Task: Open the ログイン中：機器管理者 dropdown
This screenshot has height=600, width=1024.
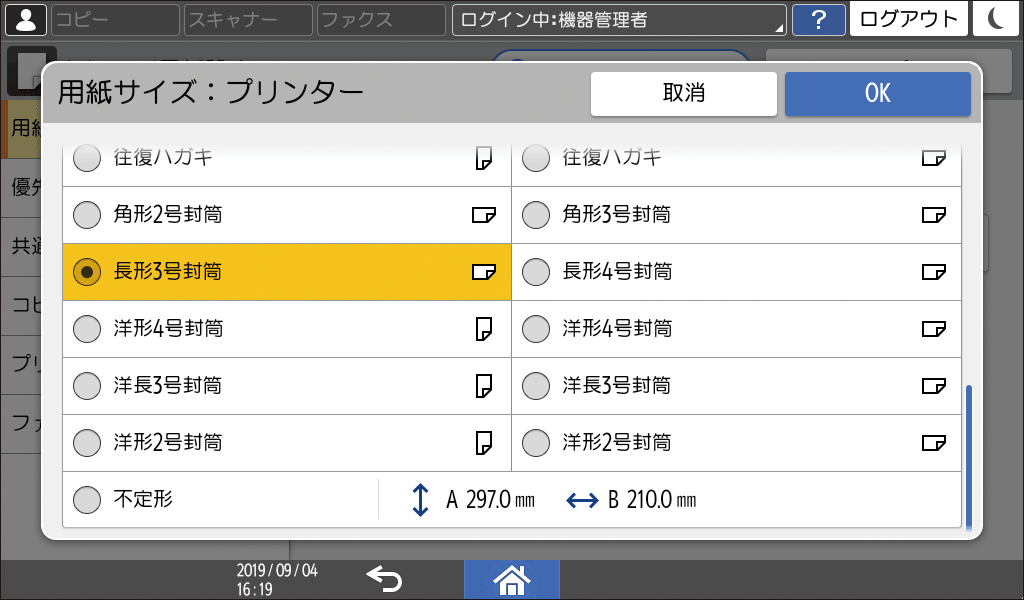Action: 618,18
